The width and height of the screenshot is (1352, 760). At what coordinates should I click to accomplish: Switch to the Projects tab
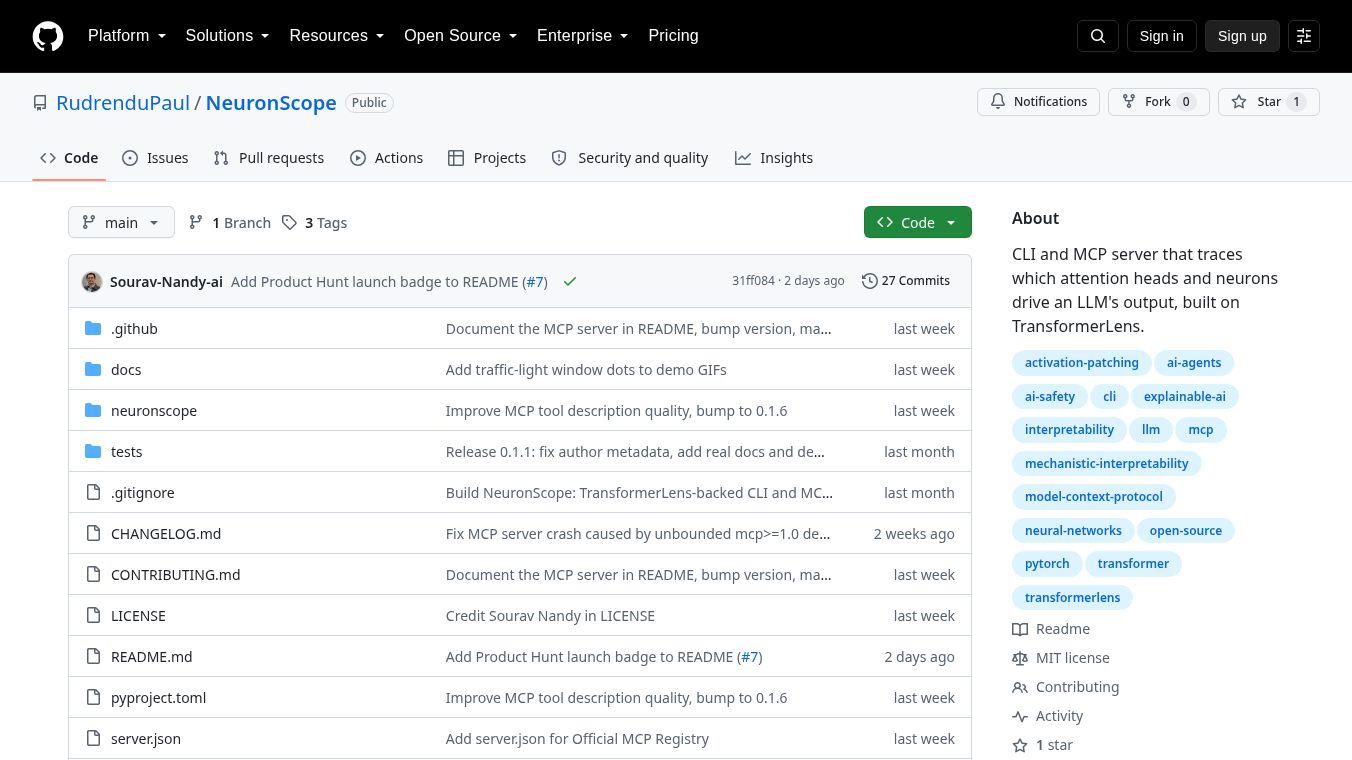tap(487, 158)
